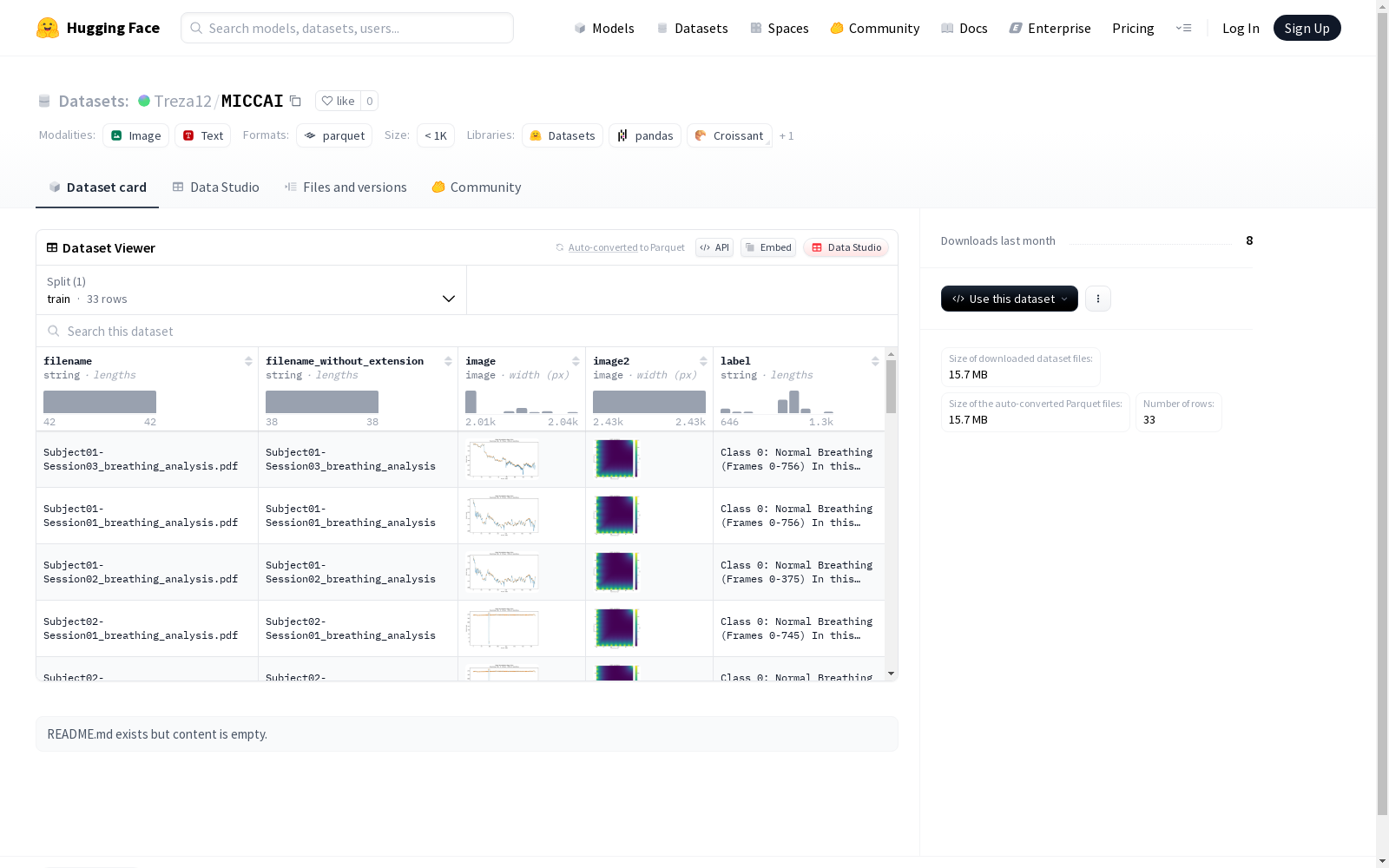Expand the Split train dropdown
Viewport: 1389px width, 868px height.
point(252,290)
